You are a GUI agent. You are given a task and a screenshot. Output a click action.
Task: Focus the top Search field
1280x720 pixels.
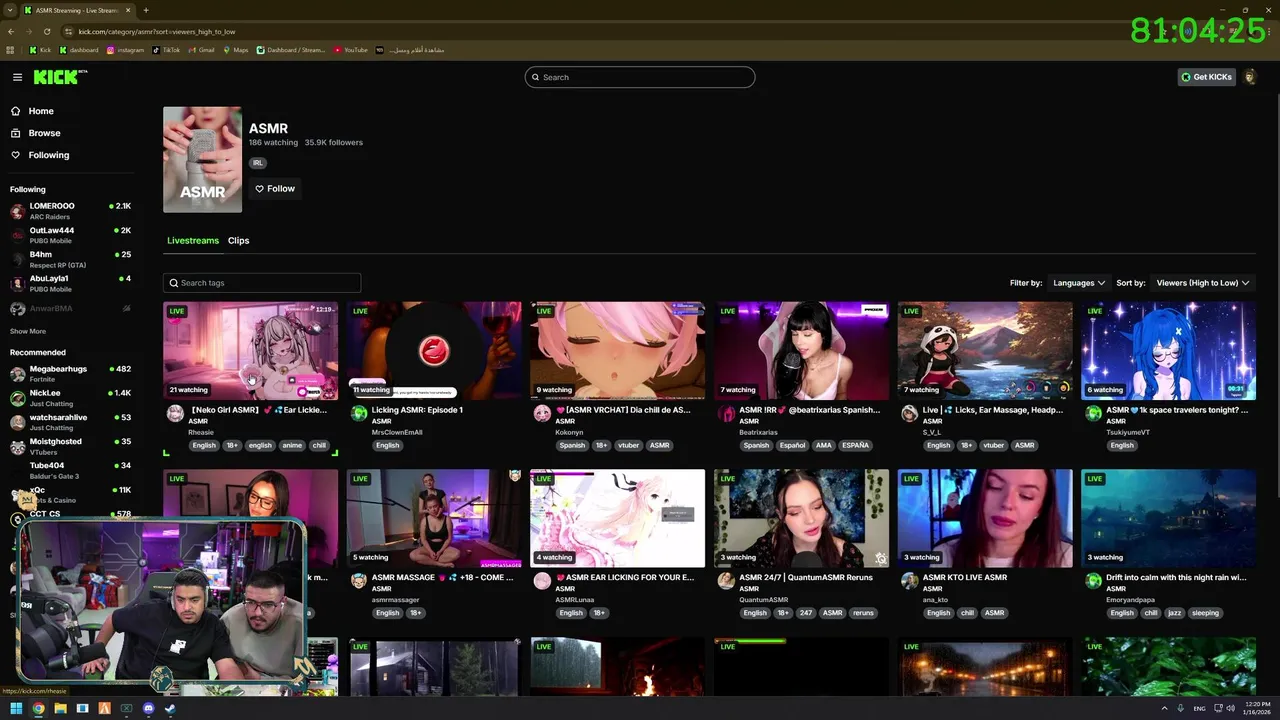click(640, 77)
